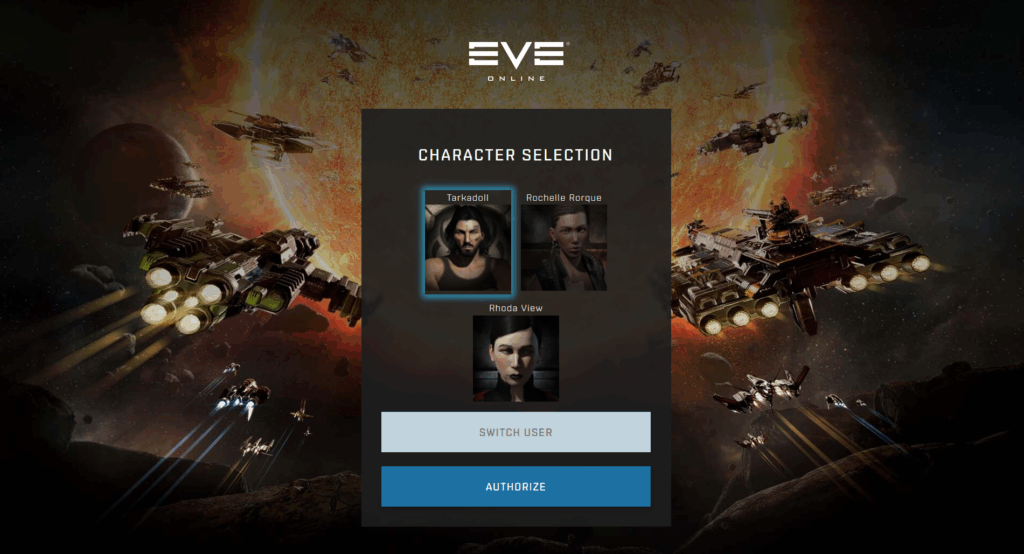Viewport: 1024px width, 554px height.
Task: Select the Tarkadoll character portrait
Action: 468,248
